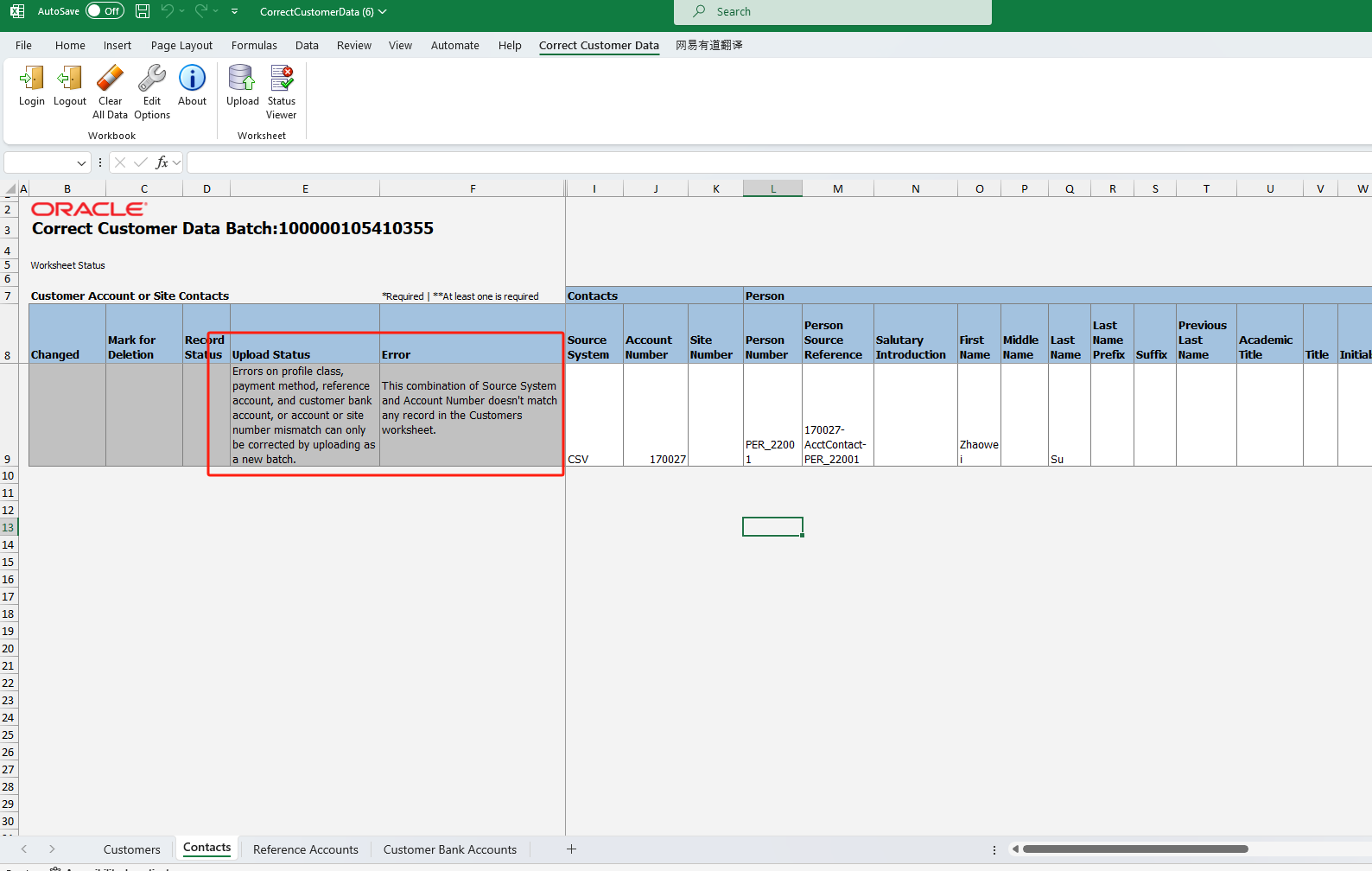
Task: Click scroll-left arrow of horizontal scrollbar
Action: 1015,849
